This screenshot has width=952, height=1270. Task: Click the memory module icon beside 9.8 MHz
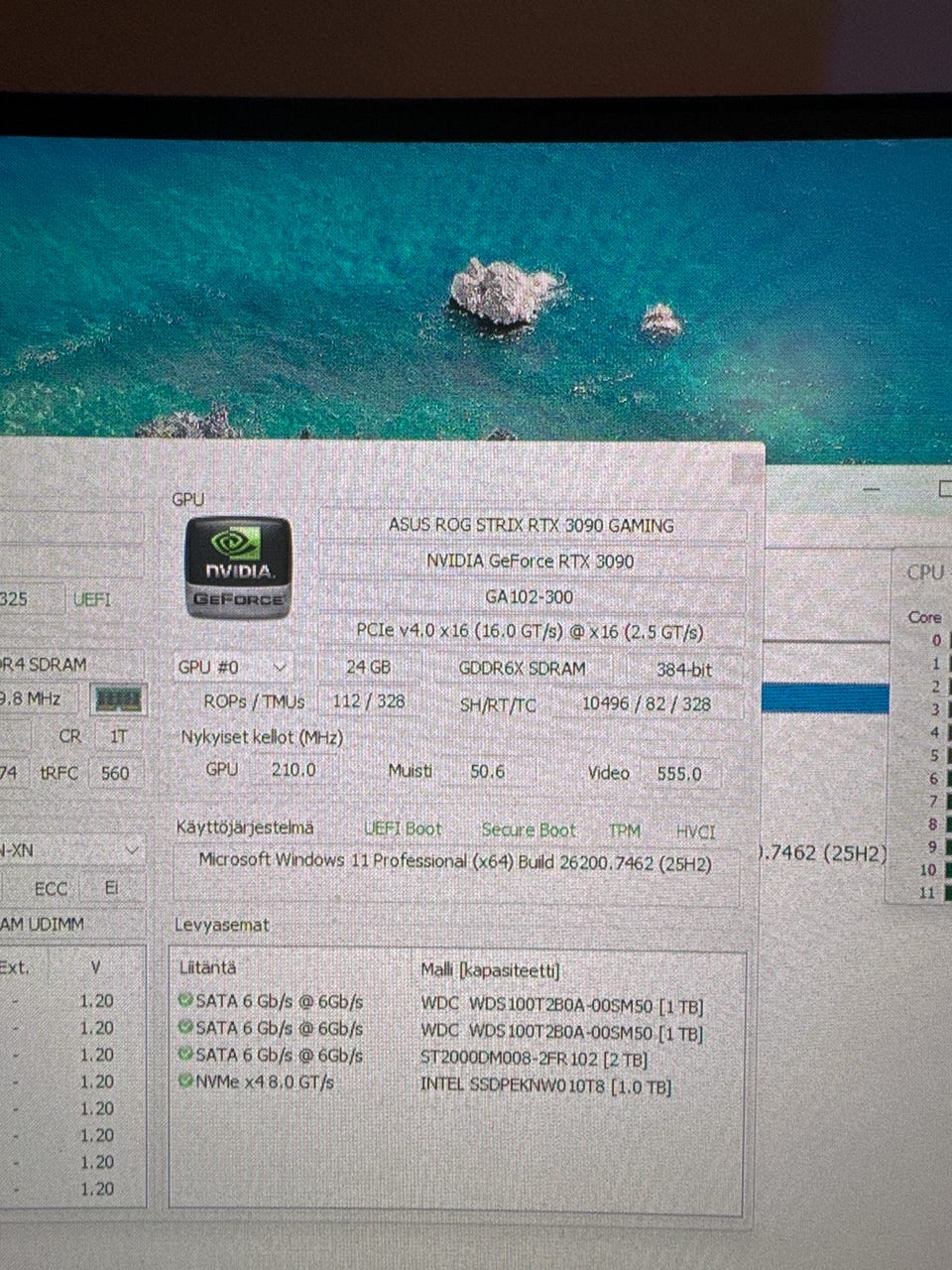click(118, 699)
